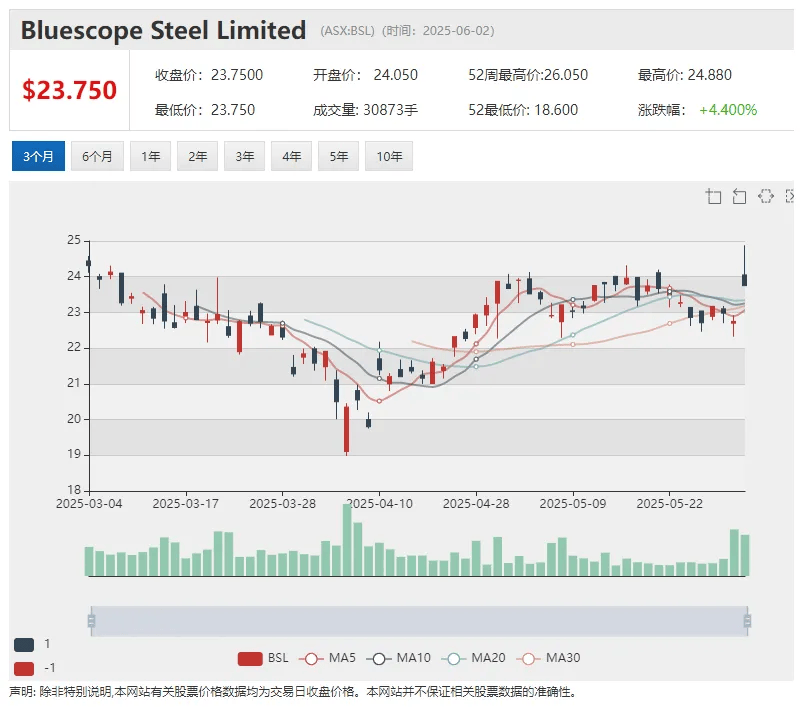This screenshot has height=707, width=805.
Task: Toggle the MA20 legend entry
Action: pos(473,658)
